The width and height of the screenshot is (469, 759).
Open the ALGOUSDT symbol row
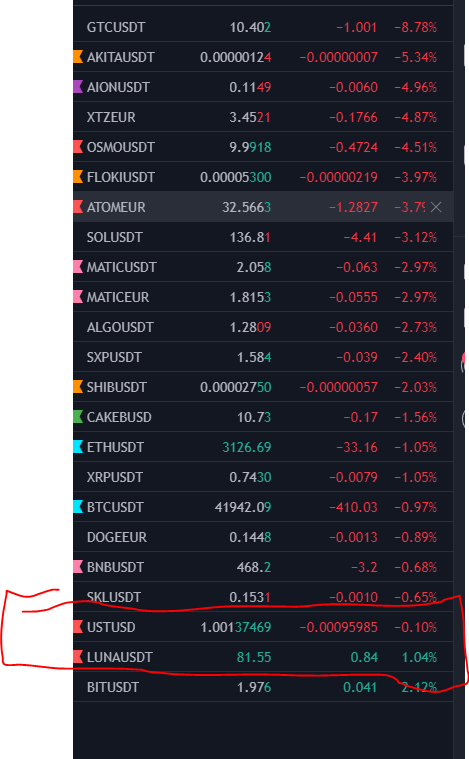tap(263, 327)
